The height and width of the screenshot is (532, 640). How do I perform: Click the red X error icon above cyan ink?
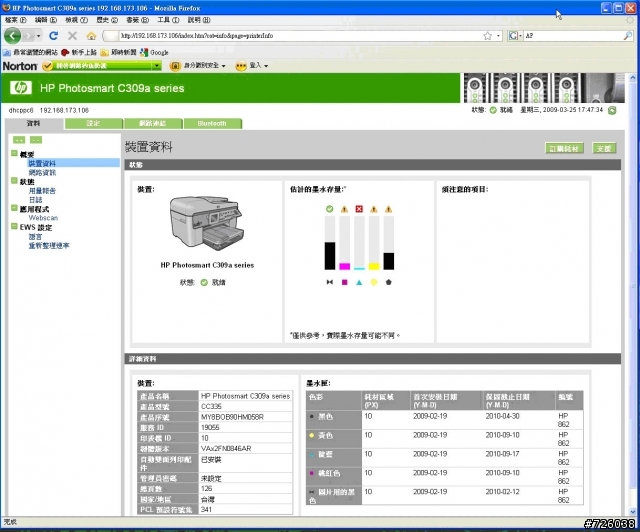coord(359,209)
